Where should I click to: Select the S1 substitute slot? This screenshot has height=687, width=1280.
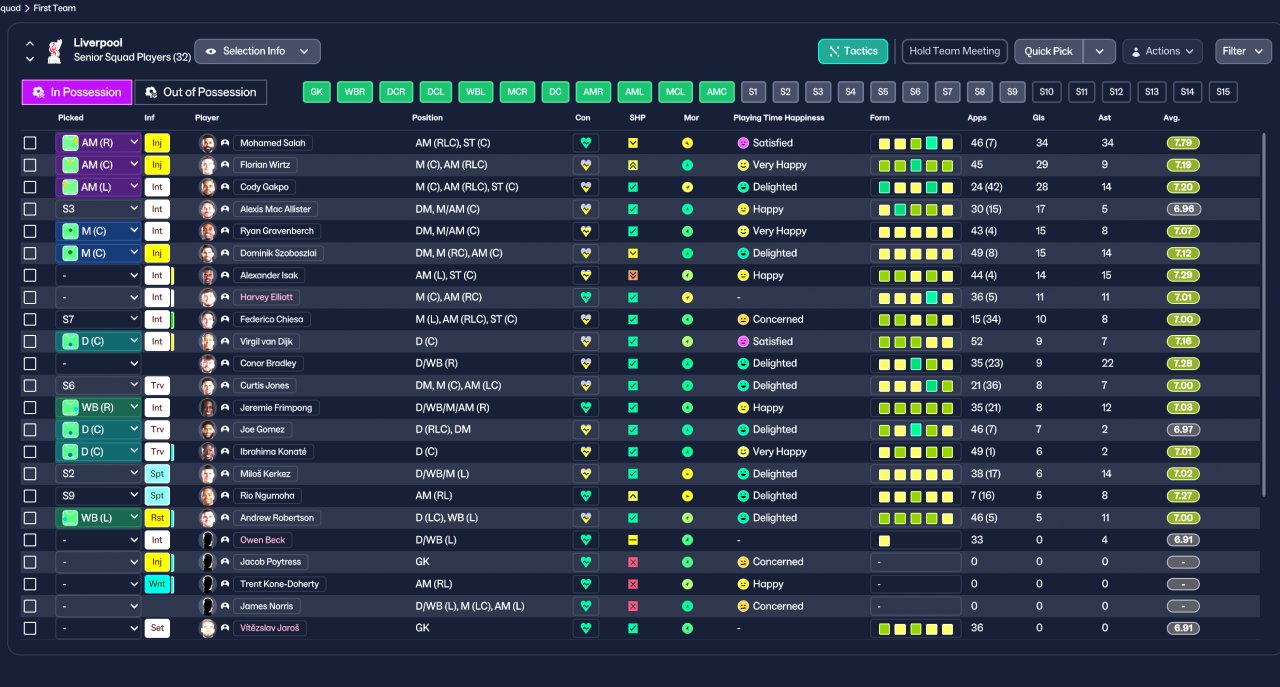tap(754, 92)
